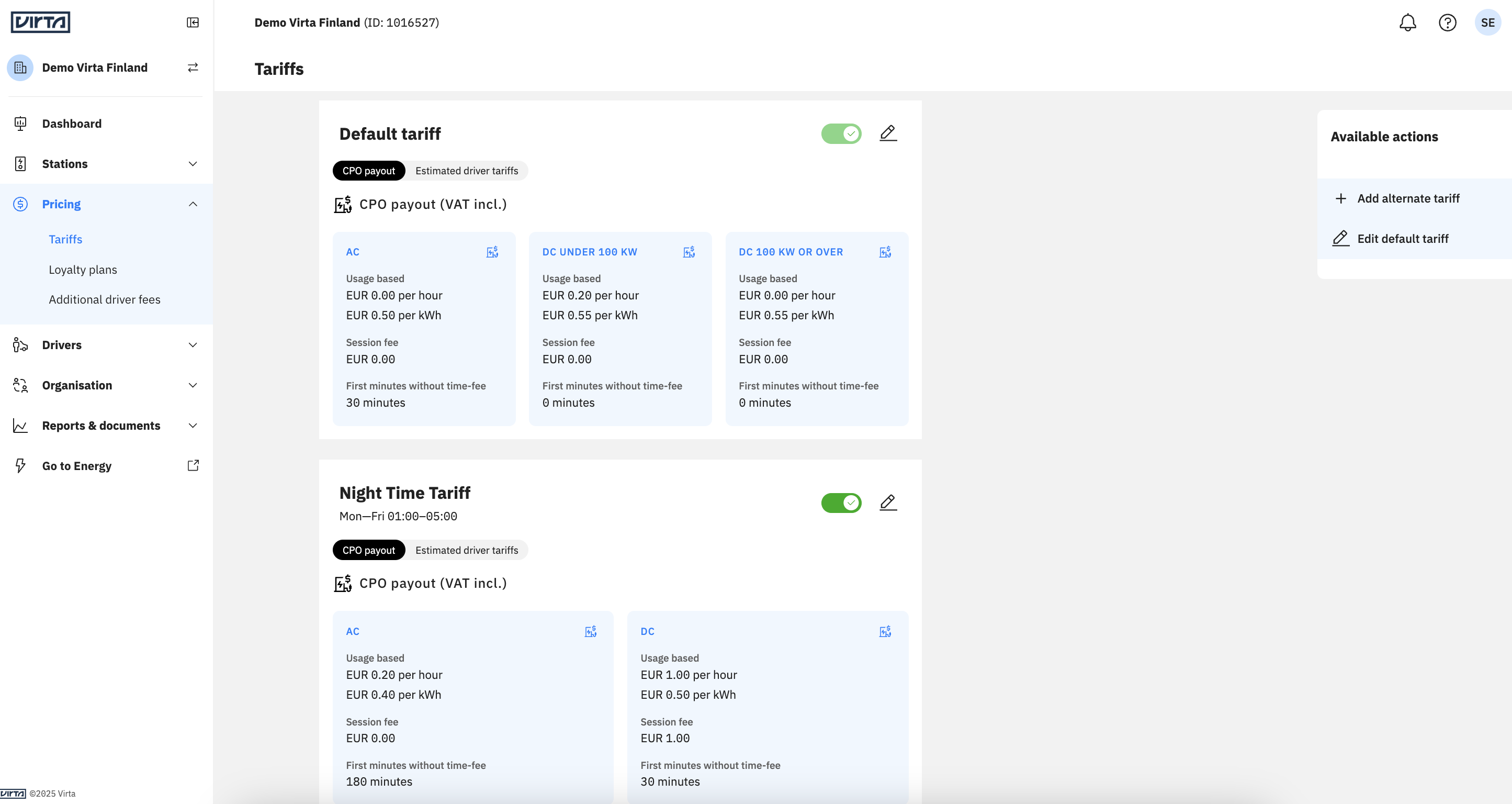
Task: Click the organisation switch arrows icon
Action: 193,68
